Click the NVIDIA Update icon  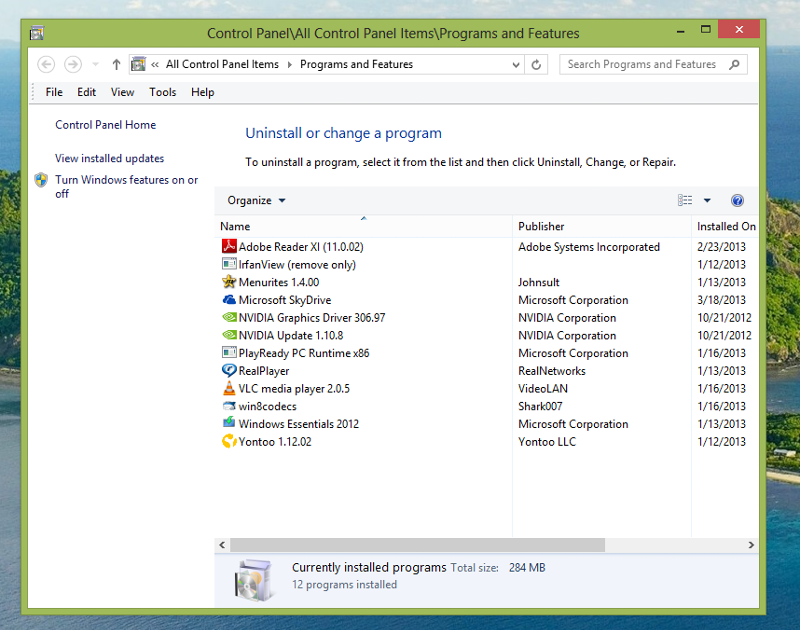click(229, 335)
